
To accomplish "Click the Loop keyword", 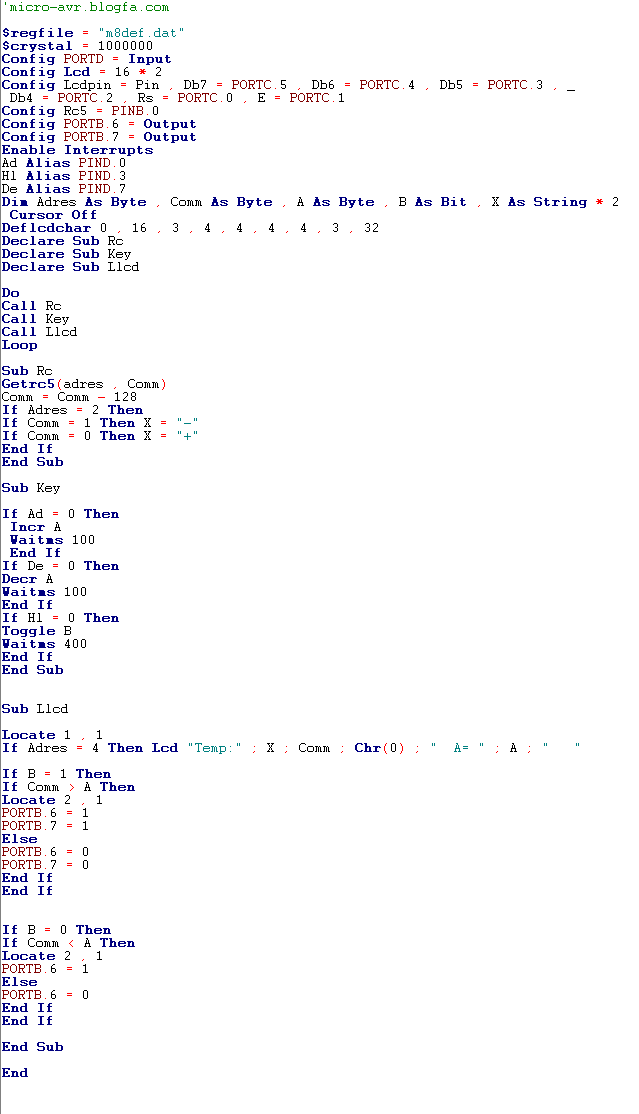I will pyautogui.click(x=19, y=345).
